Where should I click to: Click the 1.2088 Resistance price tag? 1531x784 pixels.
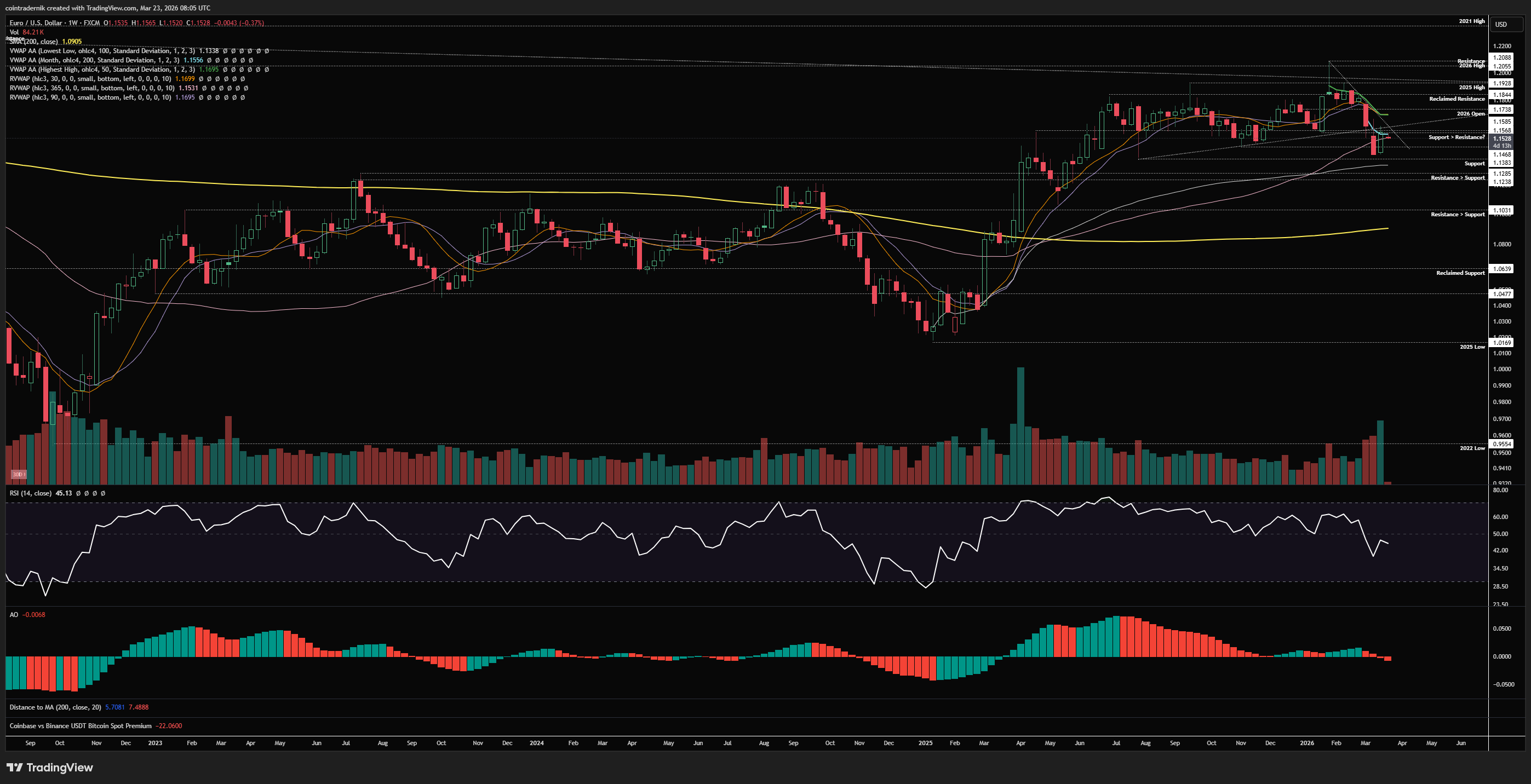(x=1502, y=57)
